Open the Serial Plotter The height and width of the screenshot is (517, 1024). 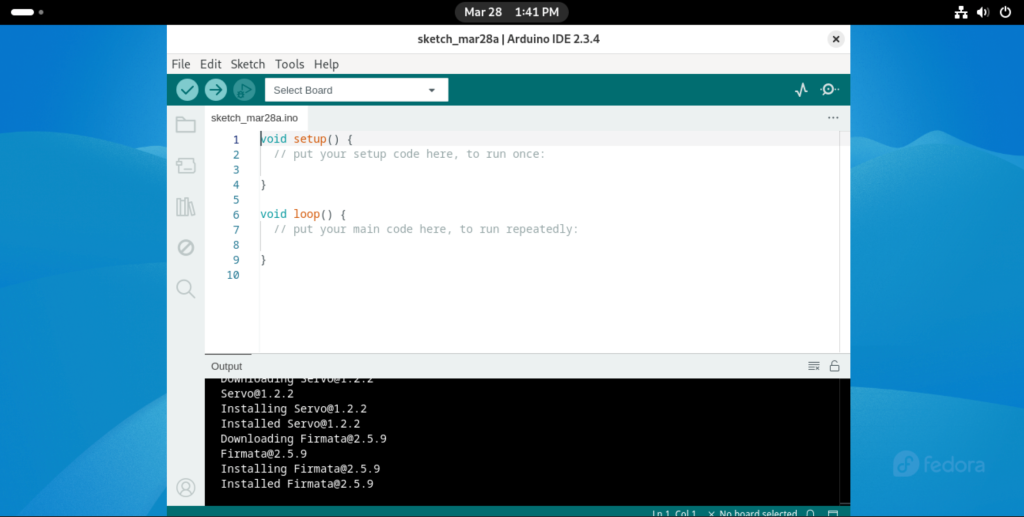pos(801,90)
